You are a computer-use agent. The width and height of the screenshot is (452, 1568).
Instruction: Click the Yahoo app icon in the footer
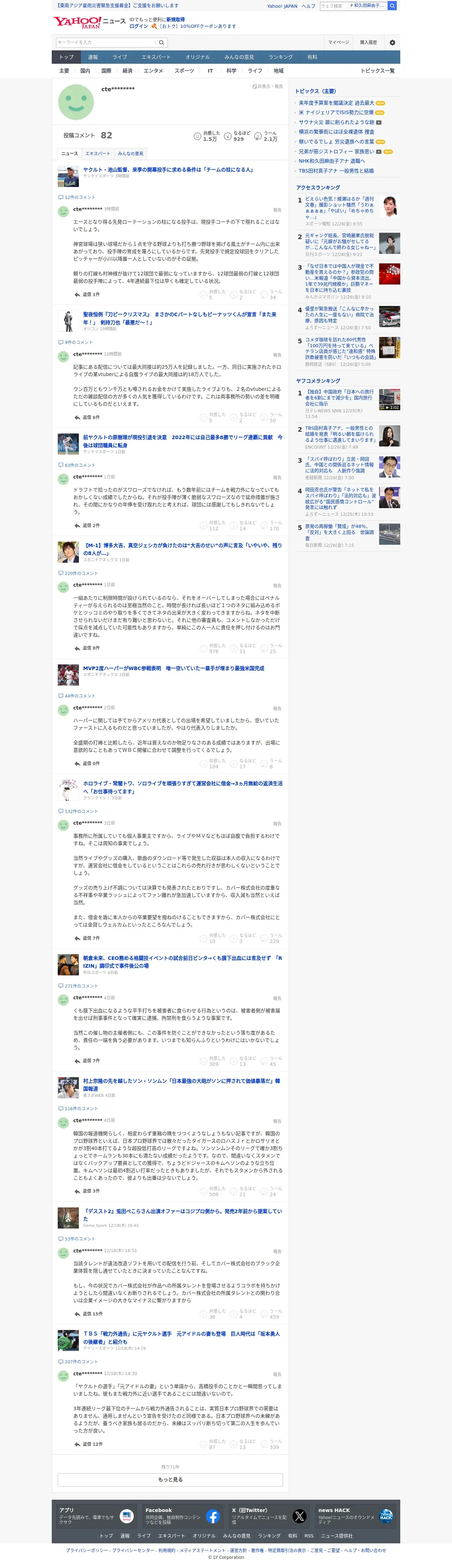pos(126,1516)
